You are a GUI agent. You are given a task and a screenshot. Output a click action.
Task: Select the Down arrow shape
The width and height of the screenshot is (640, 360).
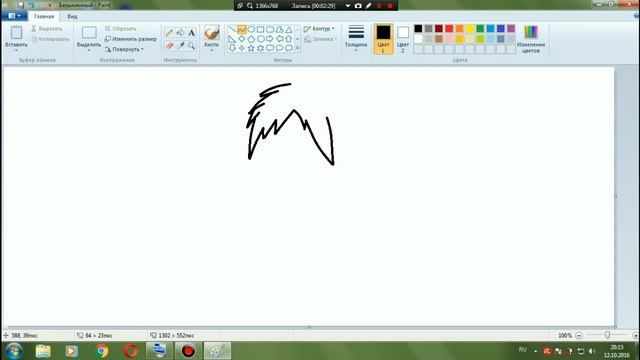[232, 48]
